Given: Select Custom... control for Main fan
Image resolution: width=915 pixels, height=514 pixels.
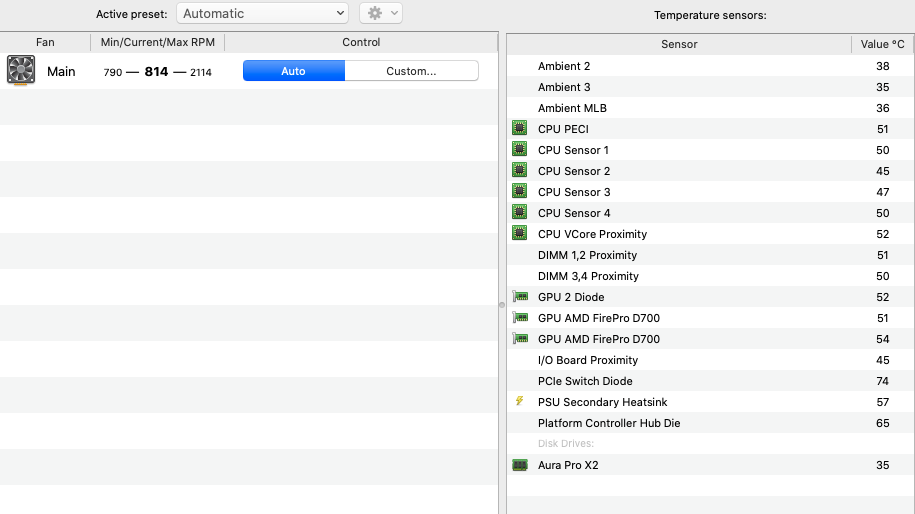Looking at the screenshot, I should pos(411,71).
